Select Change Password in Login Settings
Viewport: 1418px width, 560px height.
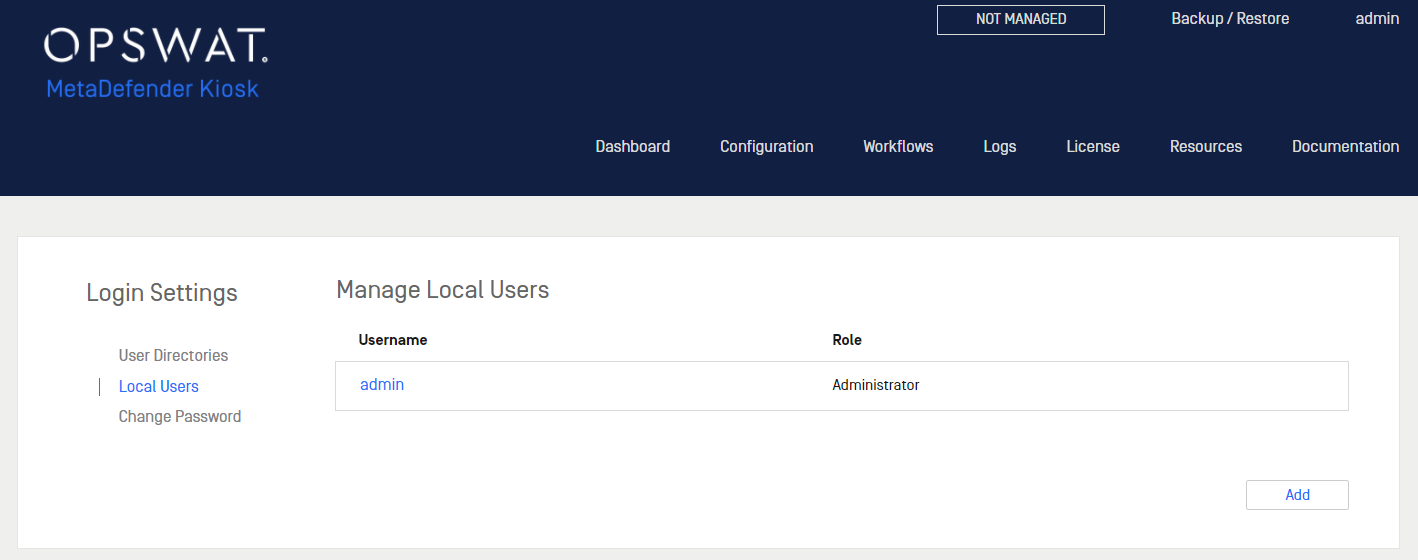[x=180, y=416]
